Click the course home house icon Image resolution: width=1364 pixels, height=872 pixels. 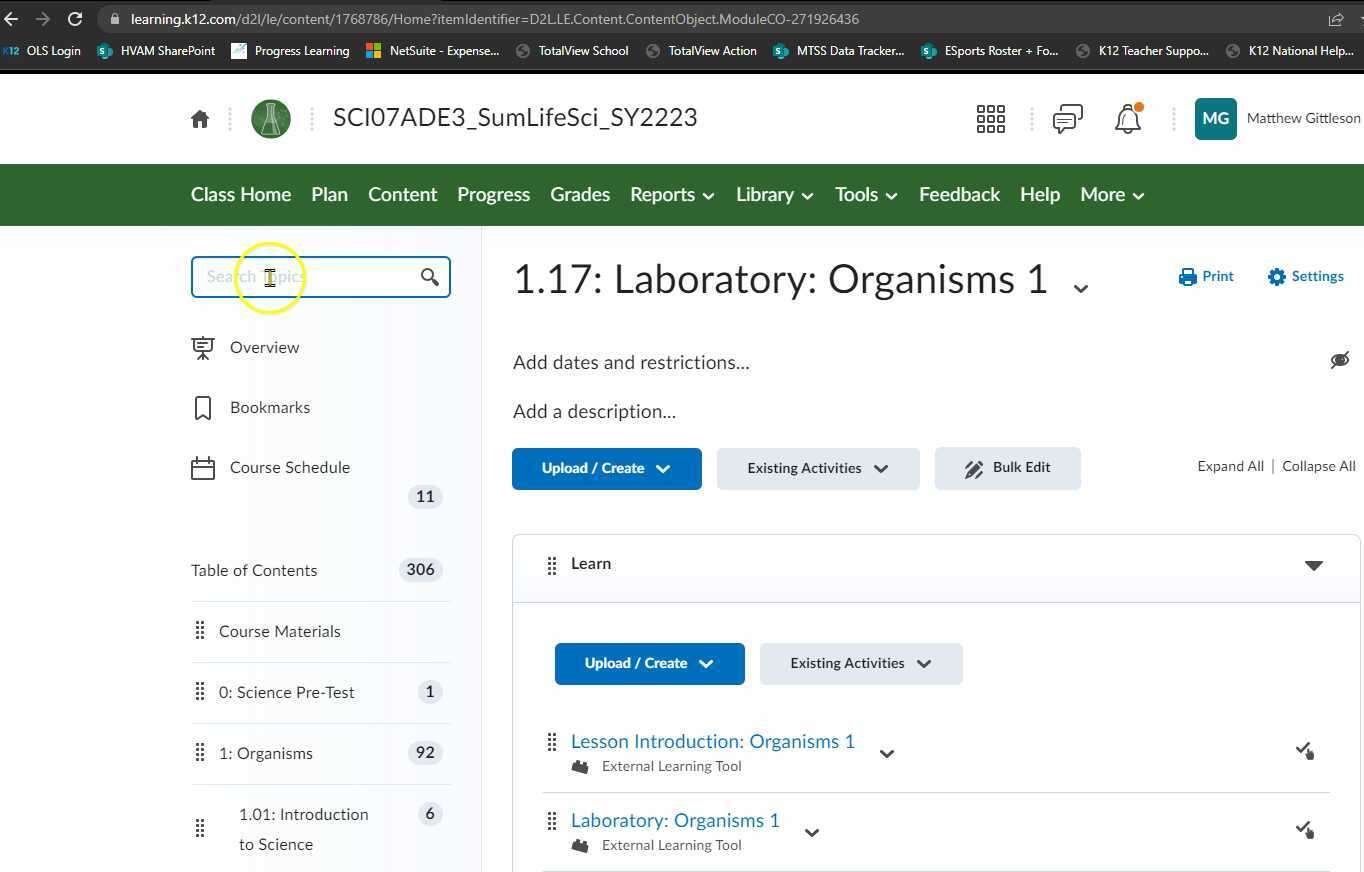click(199, 118)
